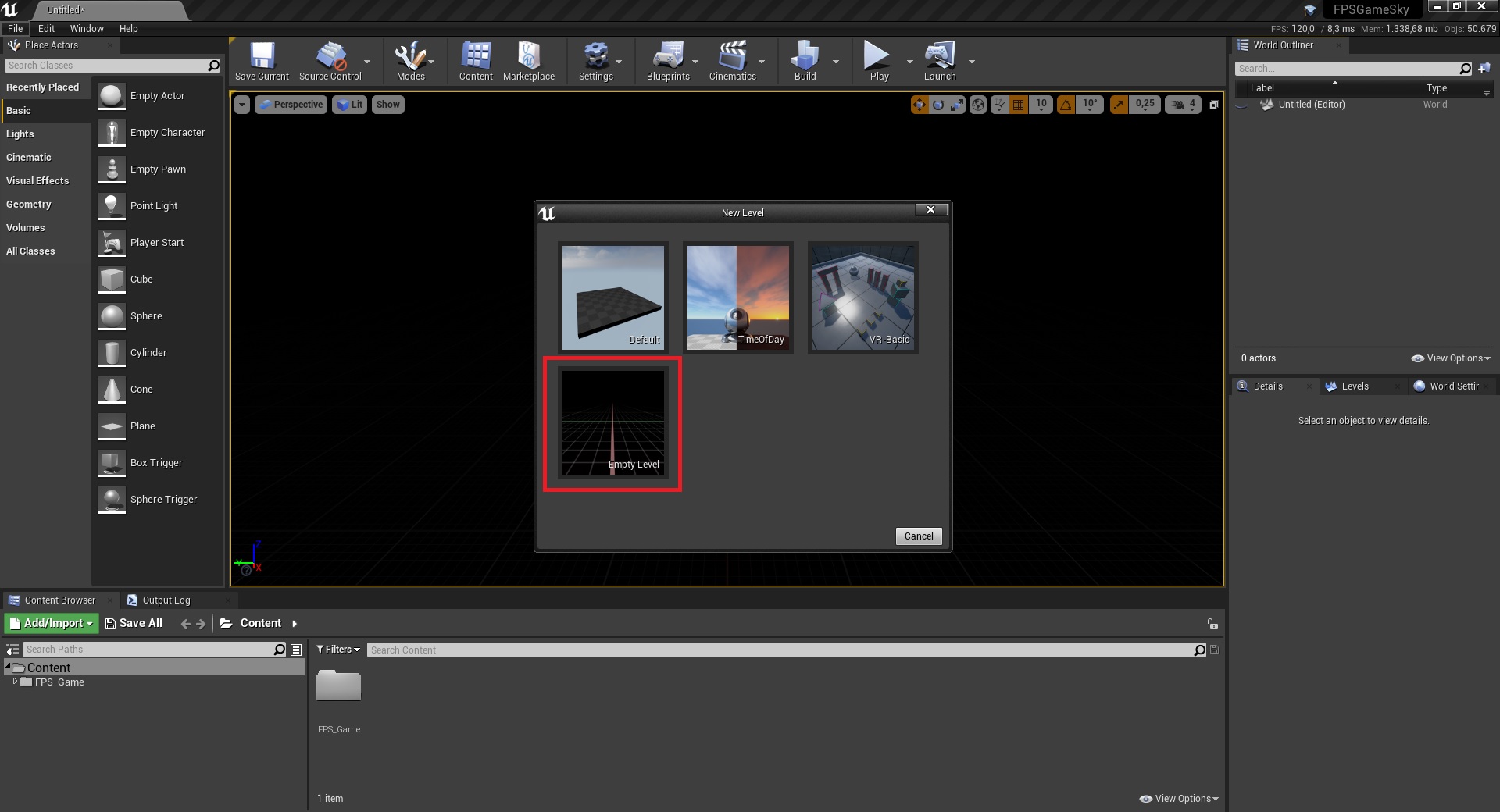This screenshot has height=812, width=1500.
Task: Open the Filters dropdown in Content Browser
Action: tap(338, 650)
